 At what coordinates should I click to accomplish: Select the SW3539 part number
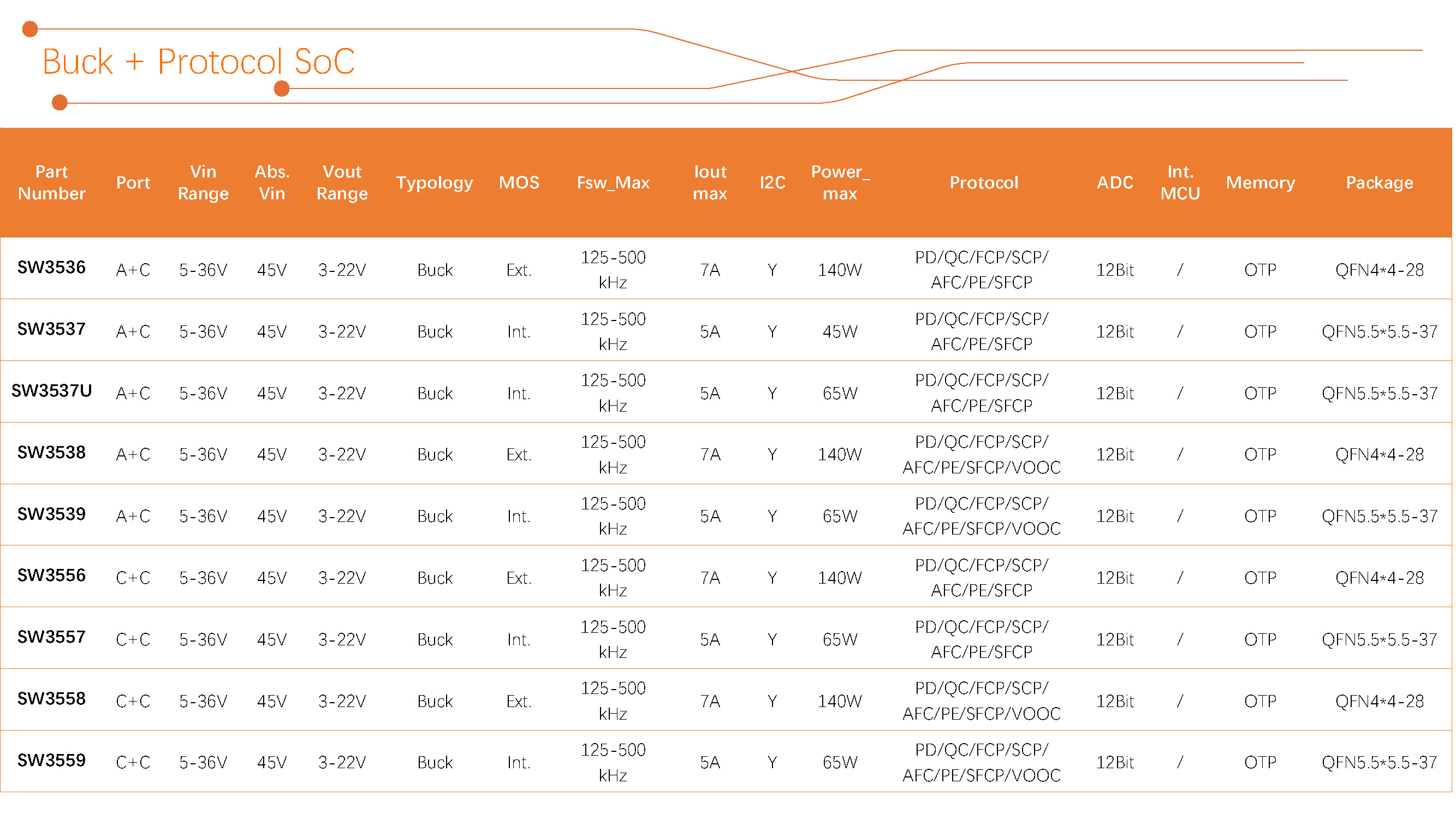(51, 514)
